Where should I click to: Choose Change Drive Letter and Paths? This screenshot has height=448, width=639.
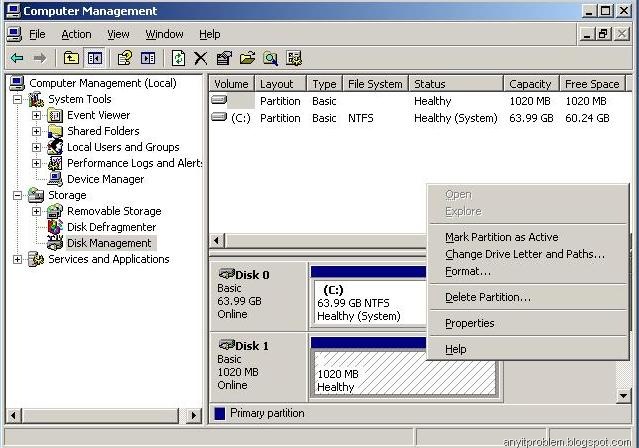527,254
